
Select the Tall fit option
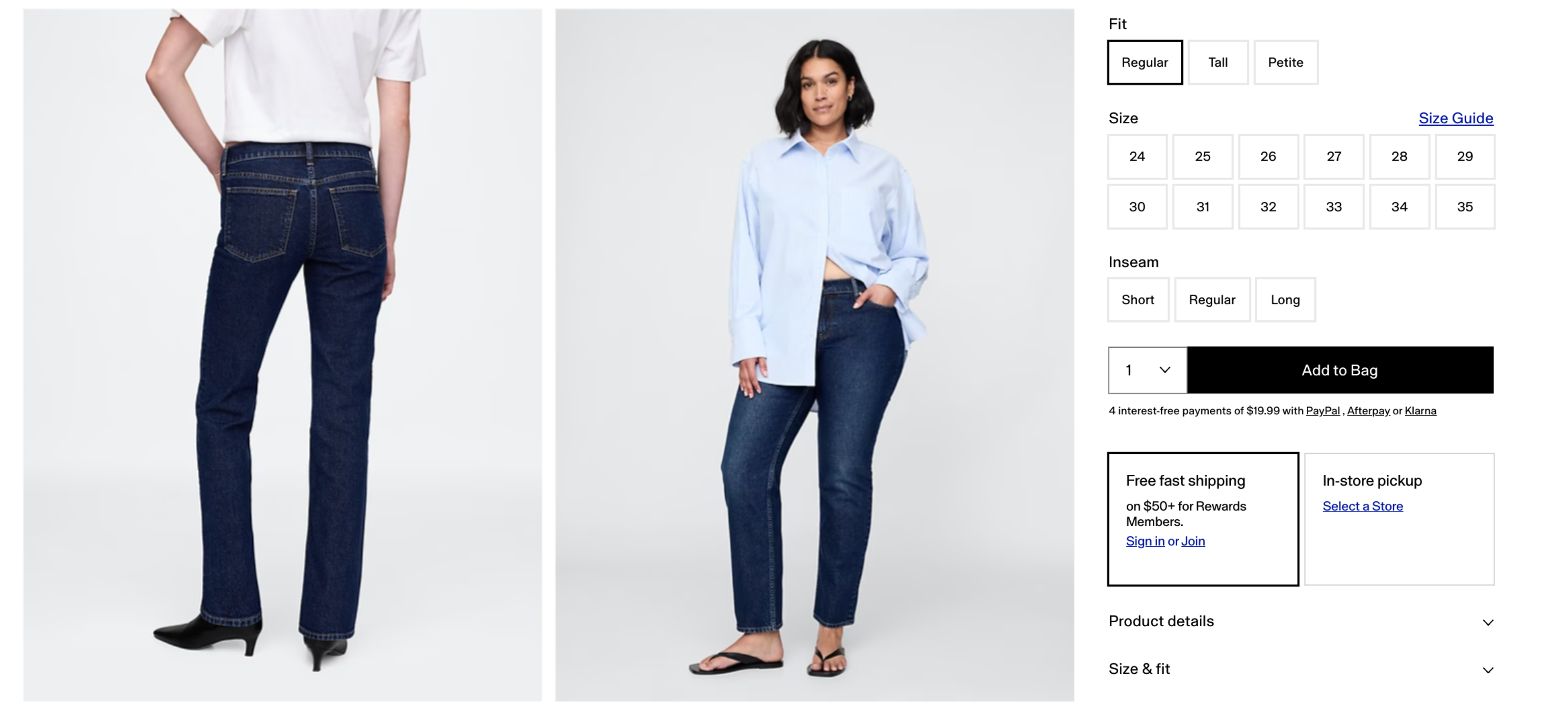tap(1218, 62)
